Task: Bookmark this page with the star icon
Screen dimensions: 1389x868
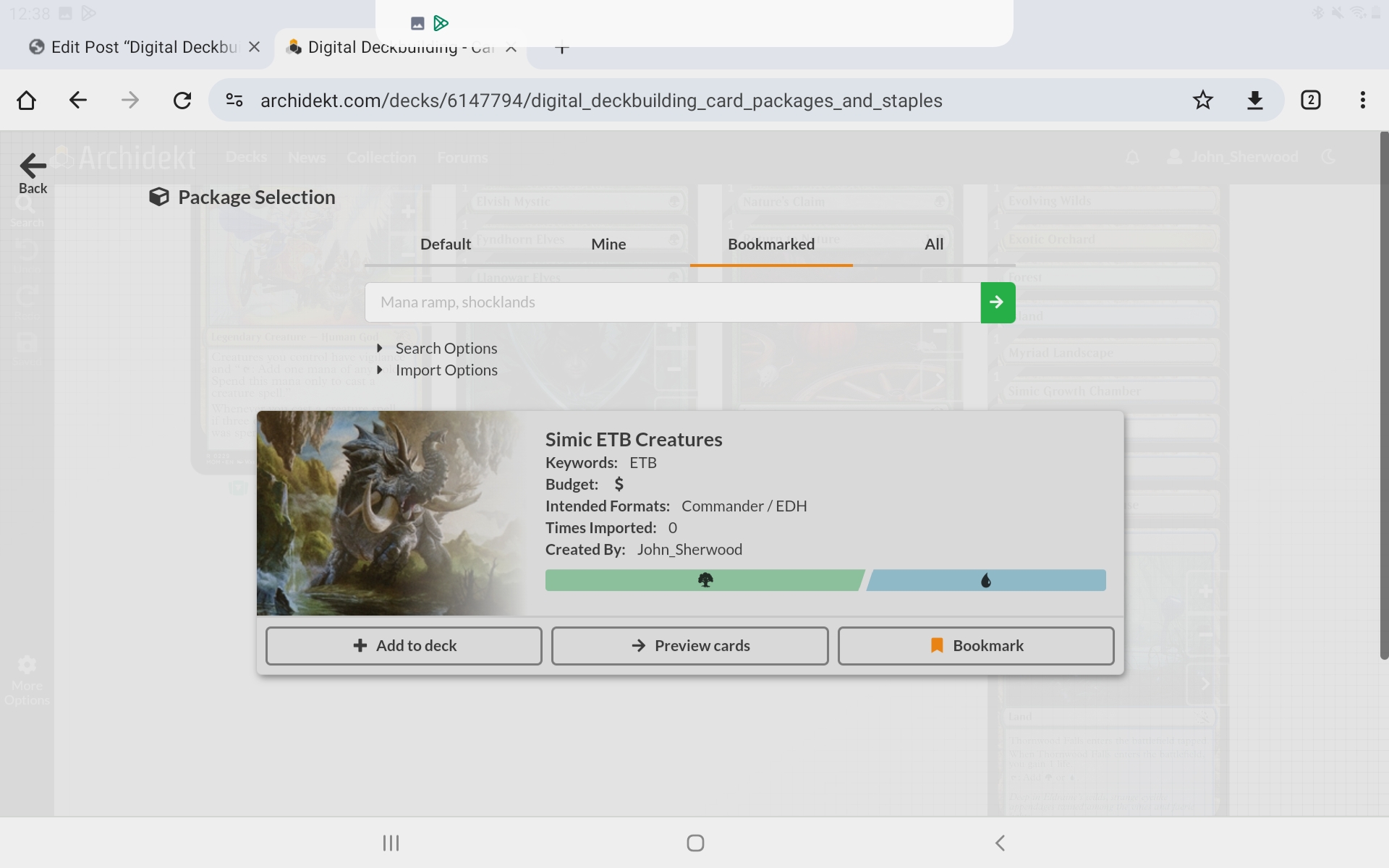Action: click(1202, 100)
